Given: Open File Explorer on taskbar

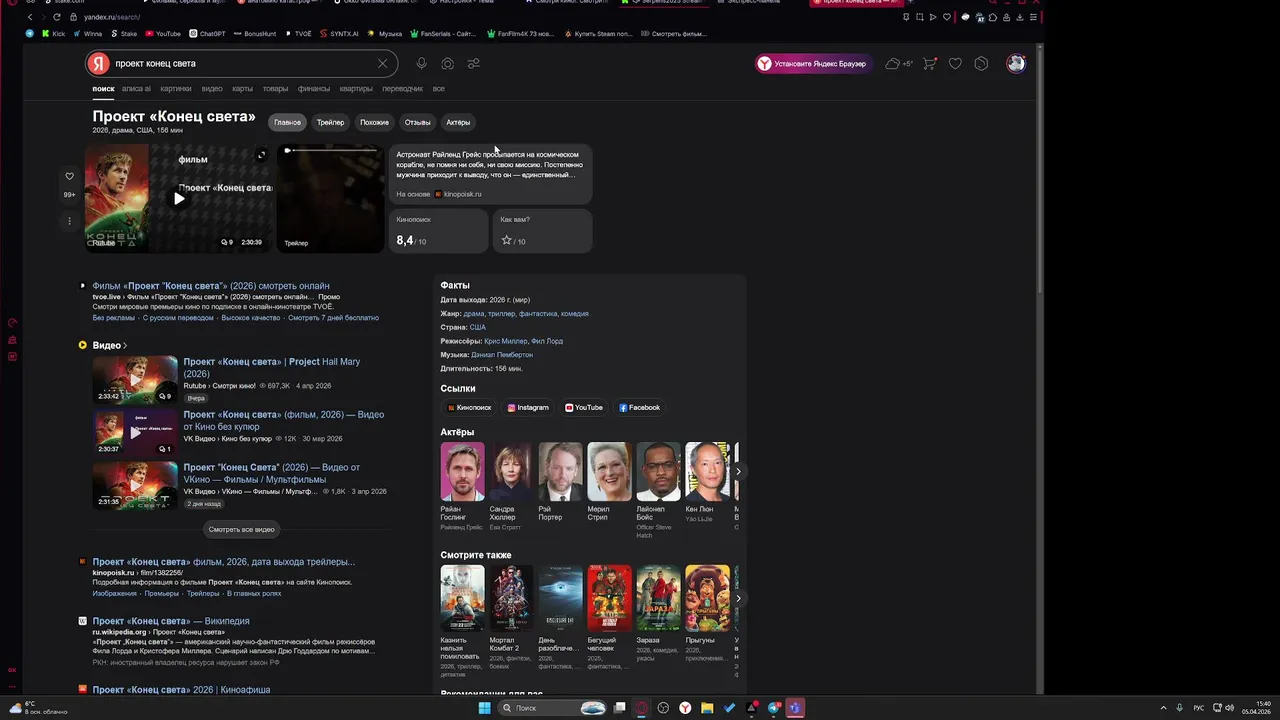Looking at the screenshot, I should [707, 708].
